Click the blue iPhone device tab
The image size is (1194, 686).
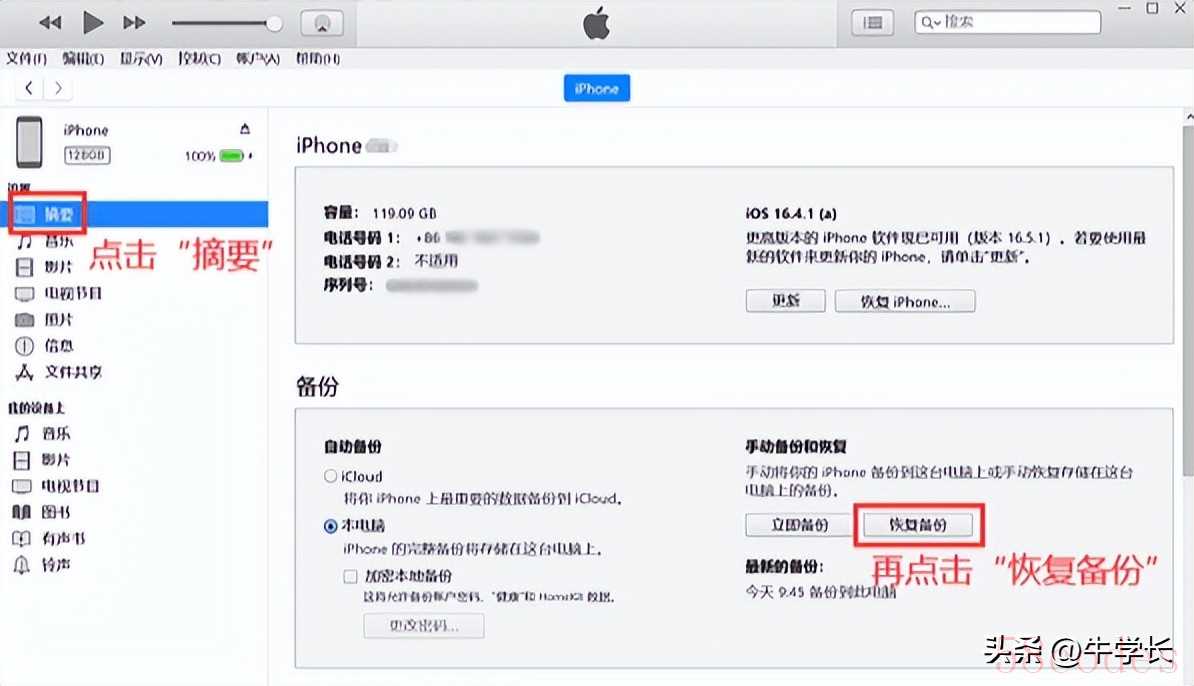click(x=596, y=88)
